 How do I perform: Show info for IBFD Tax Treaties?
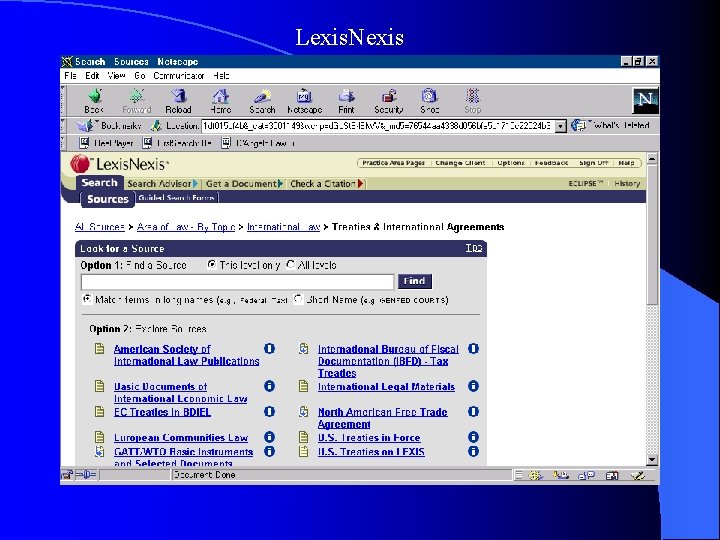(x=473, y=349)
